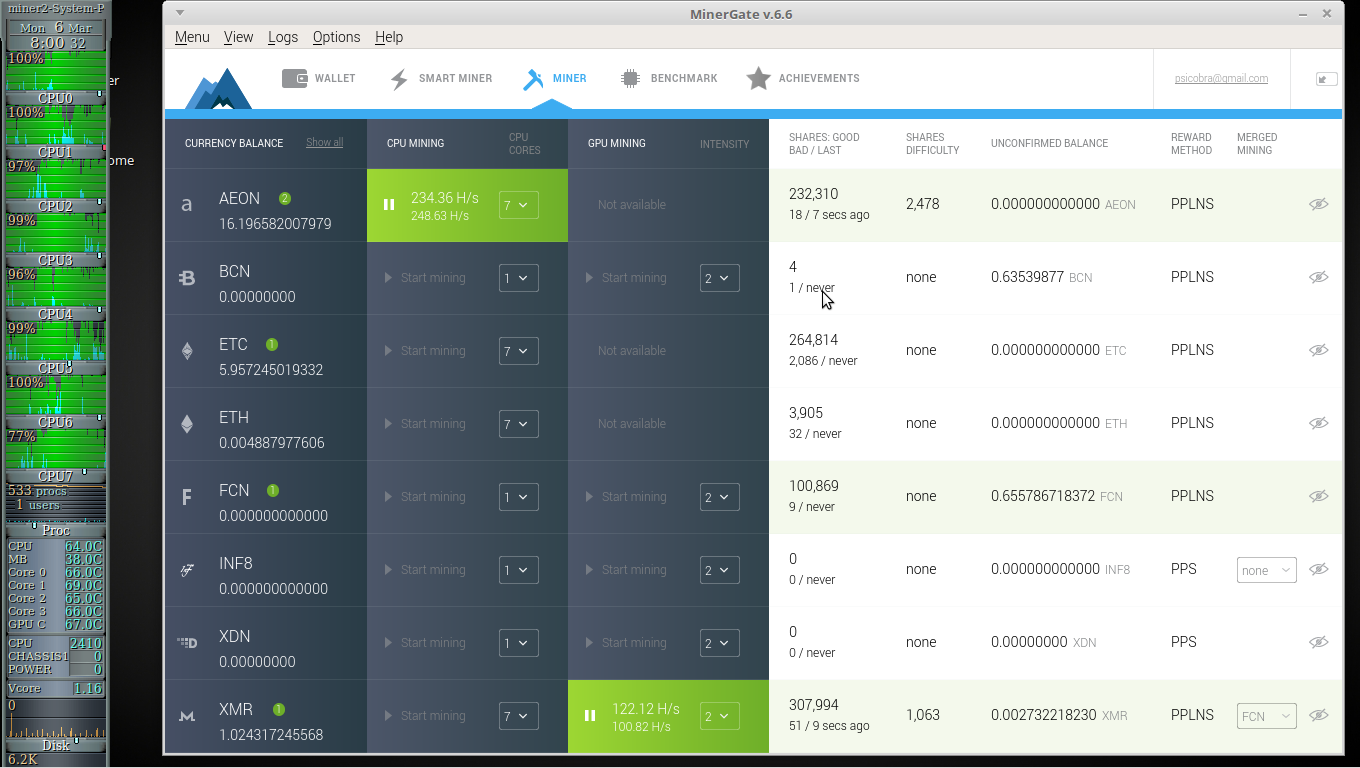Open INF8 merged mining dropdown
The width and height of the screenshot is (1360, 768).
(1267, 570)
